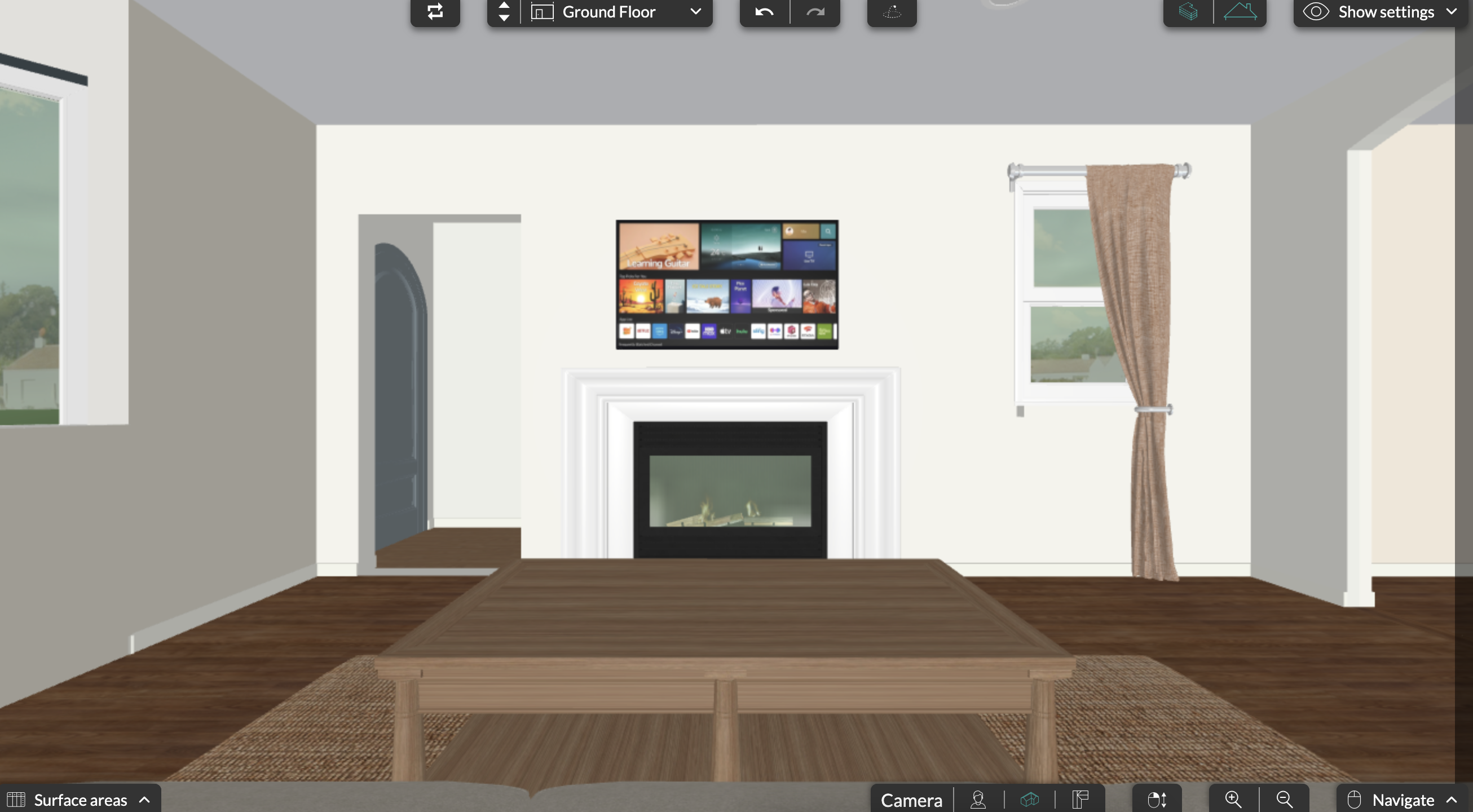Zoom in with the magnifier plus
The height and width of the screenshot is (812, 1473).
click(1233, 800)
